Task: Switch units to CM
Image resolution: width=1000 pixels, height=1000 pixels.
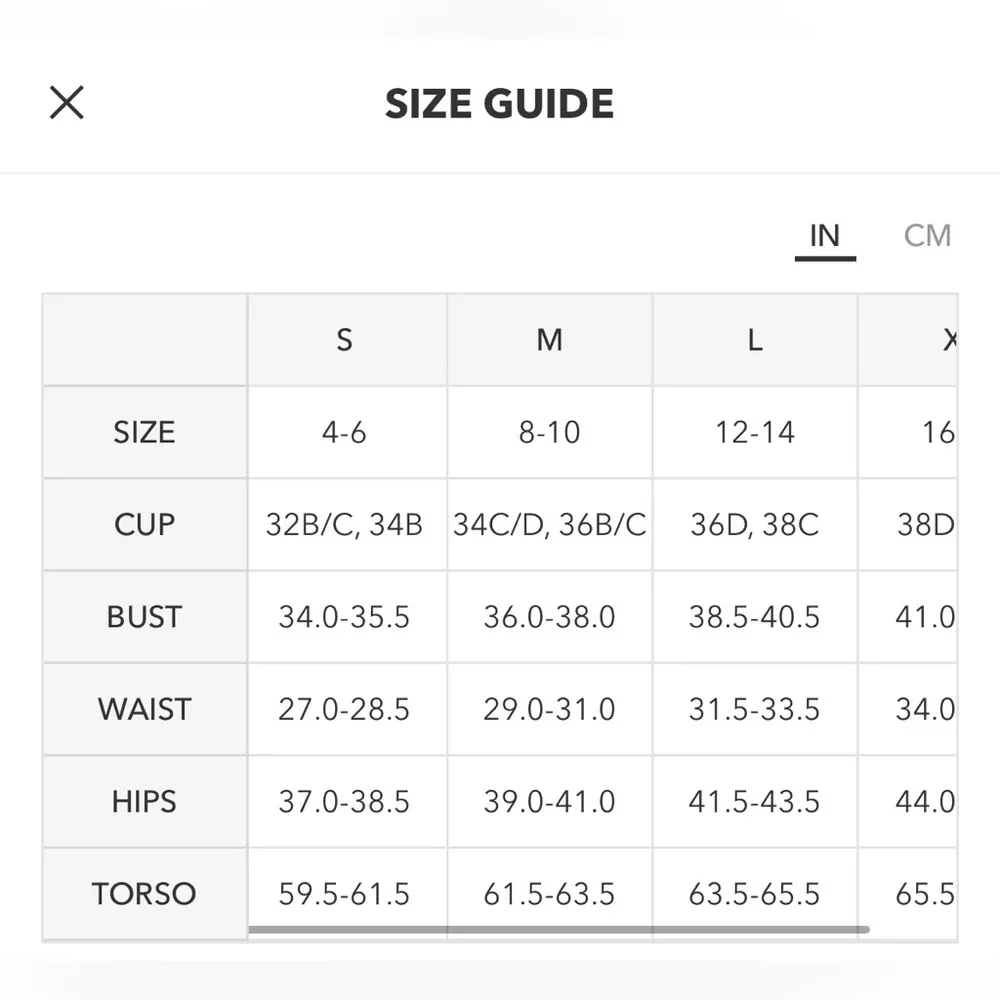Action: pyautogui.click(x=927, y=236)
